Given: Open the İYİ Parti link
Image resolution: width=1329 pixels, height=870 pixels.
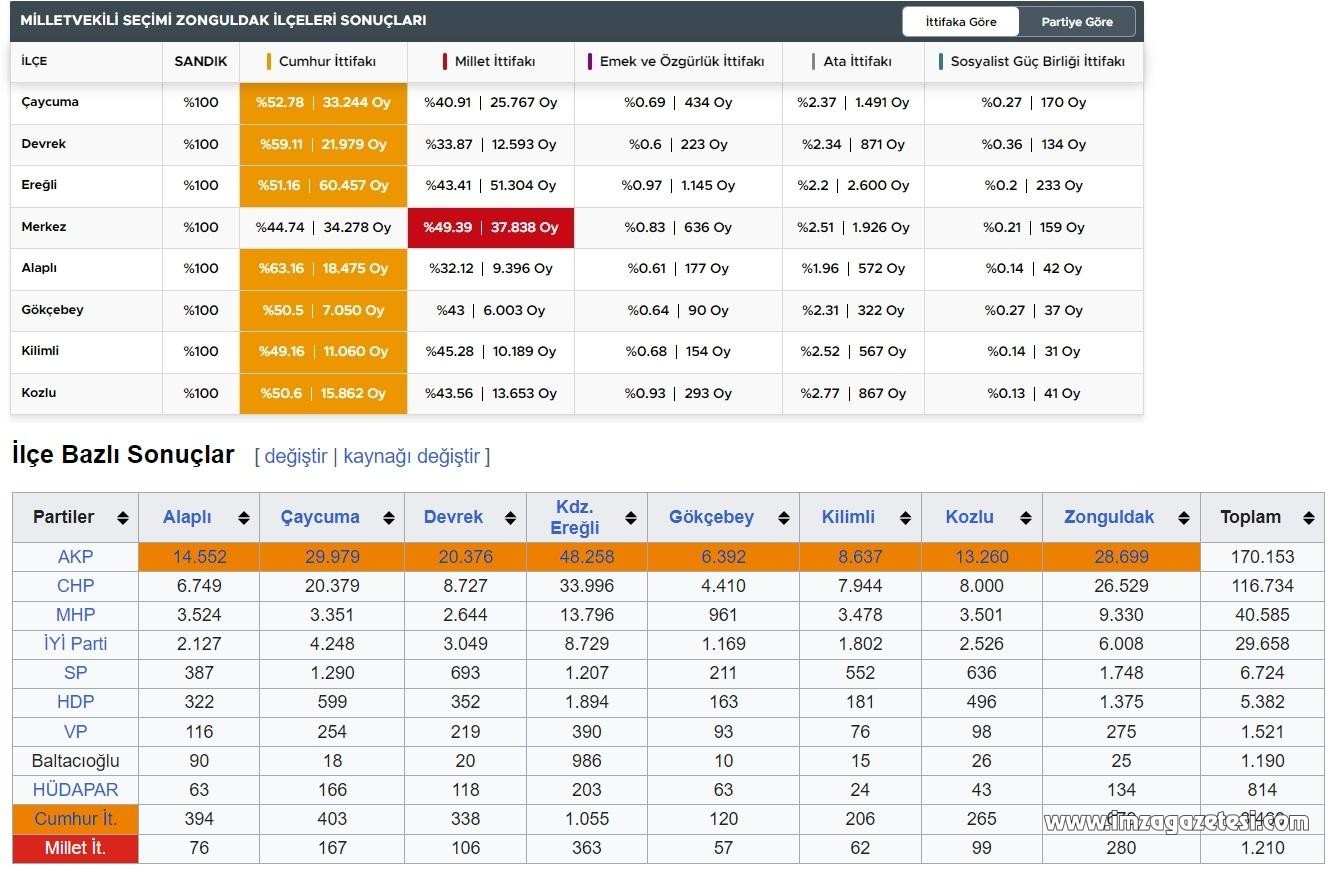Looking at the screenshot, I should [x=75, y=644].
